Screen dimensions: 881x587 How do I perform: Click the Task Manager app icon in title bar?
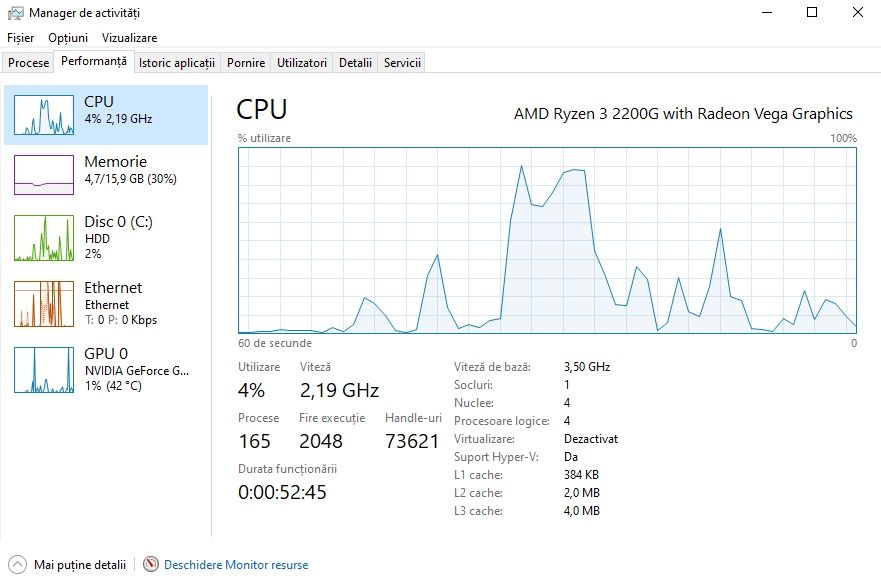click(15, 13)
